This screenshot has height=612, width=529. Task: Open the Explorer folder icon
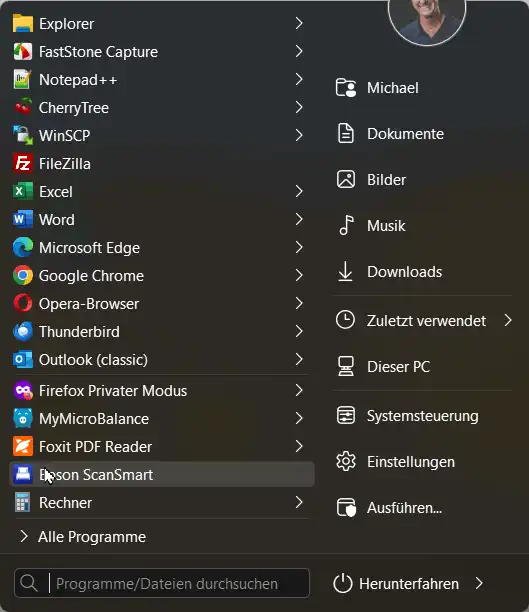(23, 23)
